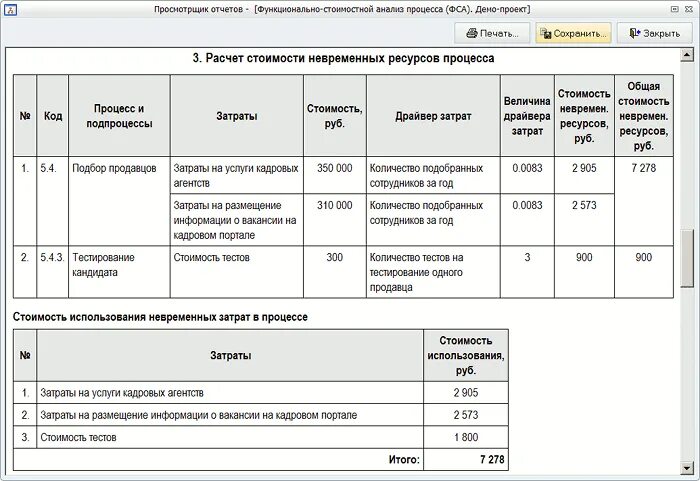Click the 'Процесс и подпроцессы' column header

pyautogui.click(x=119, y=116)
